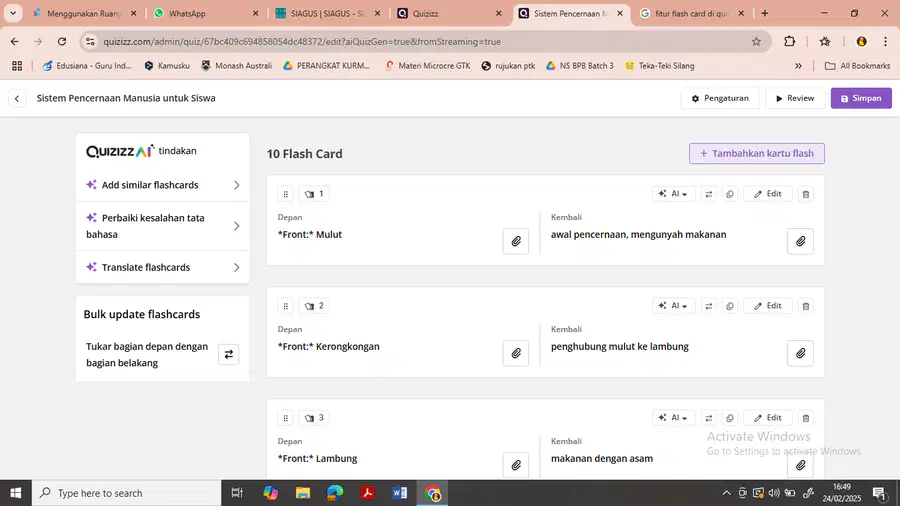Expand Translate flashcards option
Screen dimensions: 900x506
tap(162, 267)
